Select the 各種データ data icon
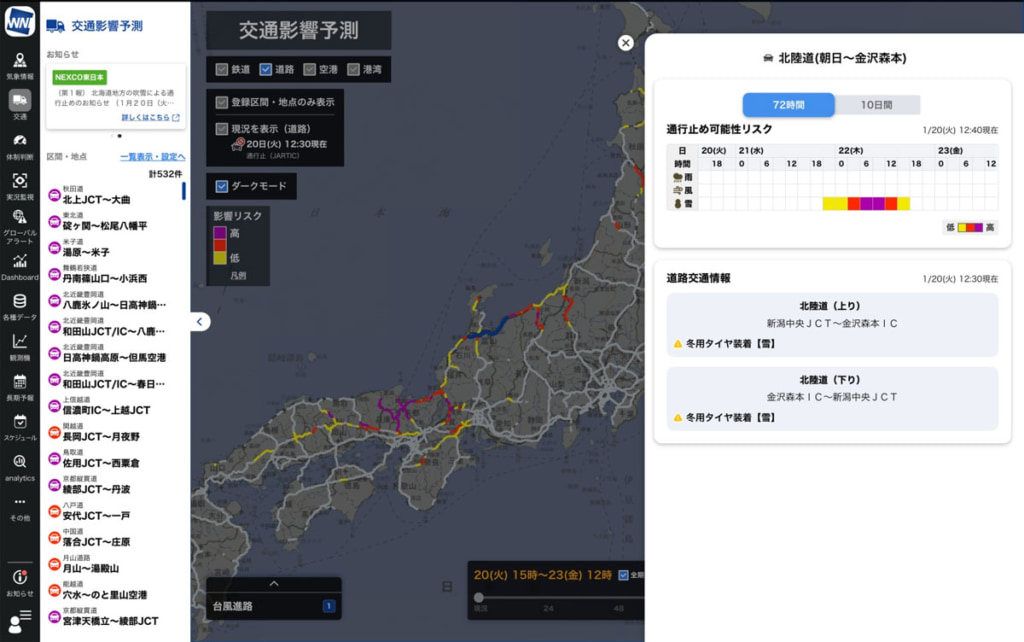The image size is (1024, 642). click(x=20, y=300)
